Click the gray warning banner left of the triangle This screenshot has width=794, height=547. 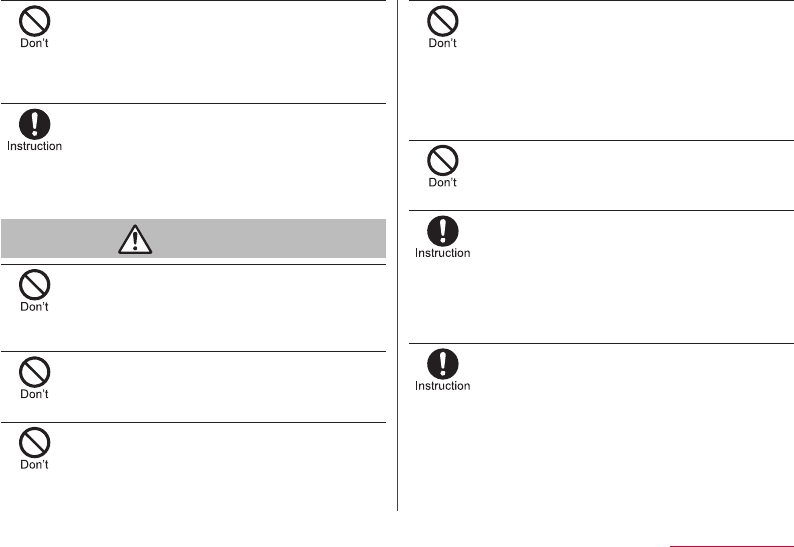tap(60, 238)
